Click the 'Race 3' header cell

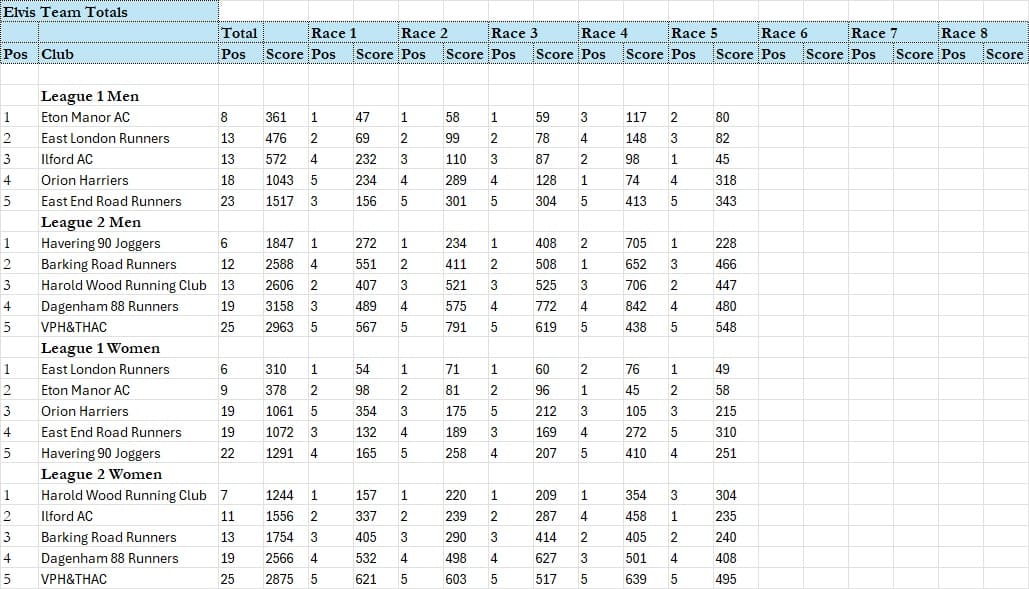click(x=533, y=33)
